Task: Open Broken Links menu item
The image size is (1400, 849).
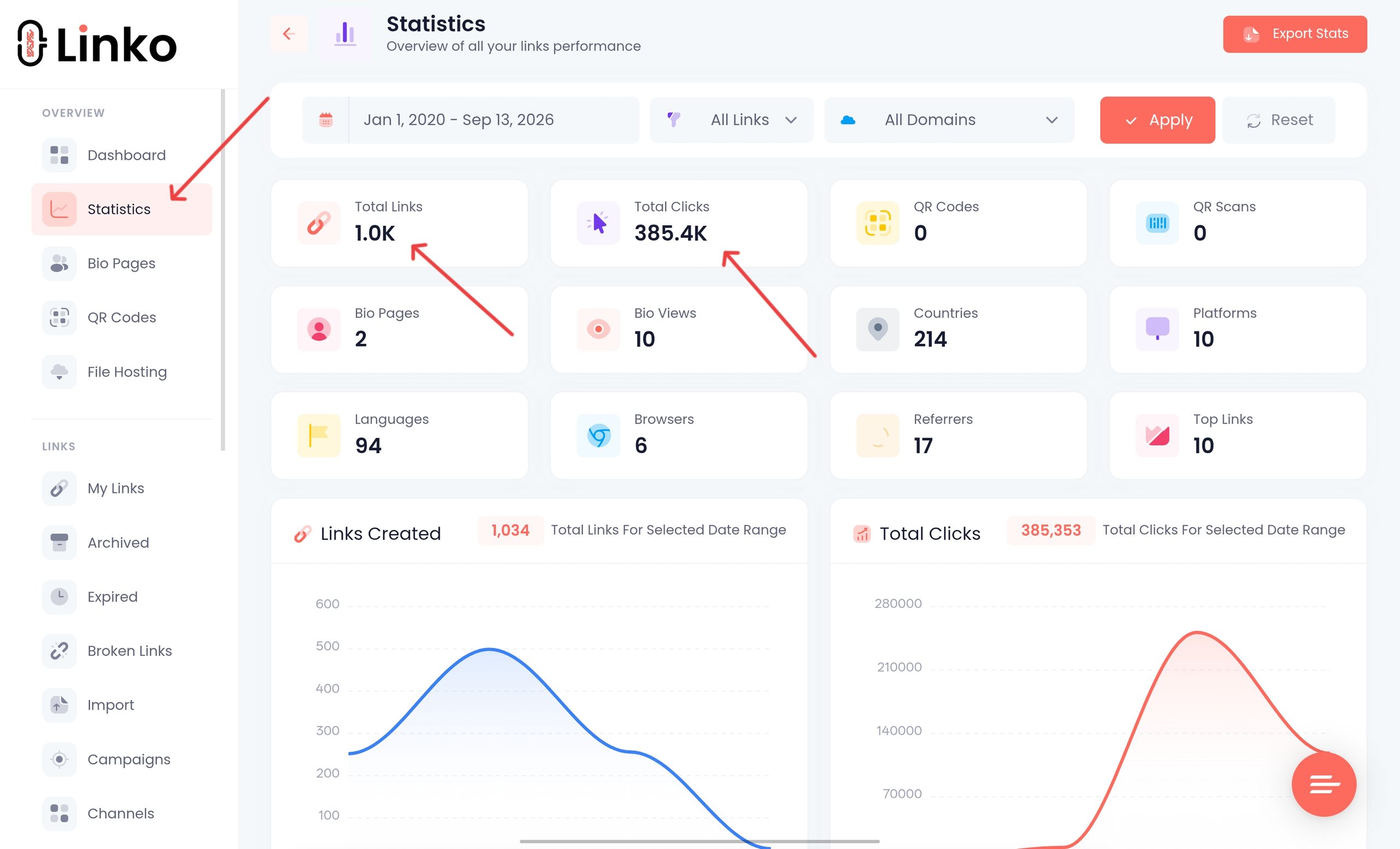Action: tap(121, 651)
